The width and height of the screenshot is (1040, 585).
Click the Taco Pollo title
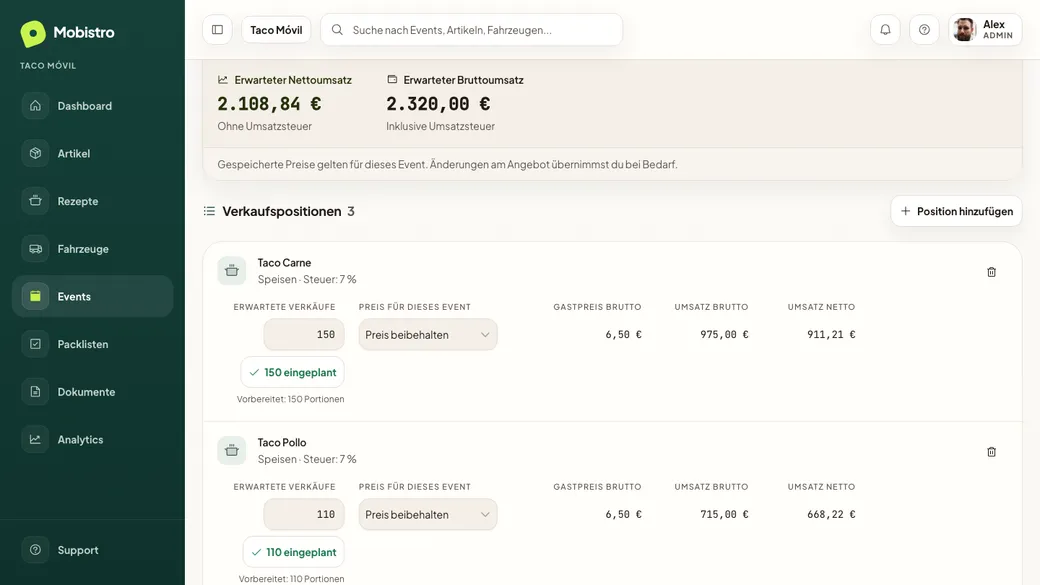[282, 442]
